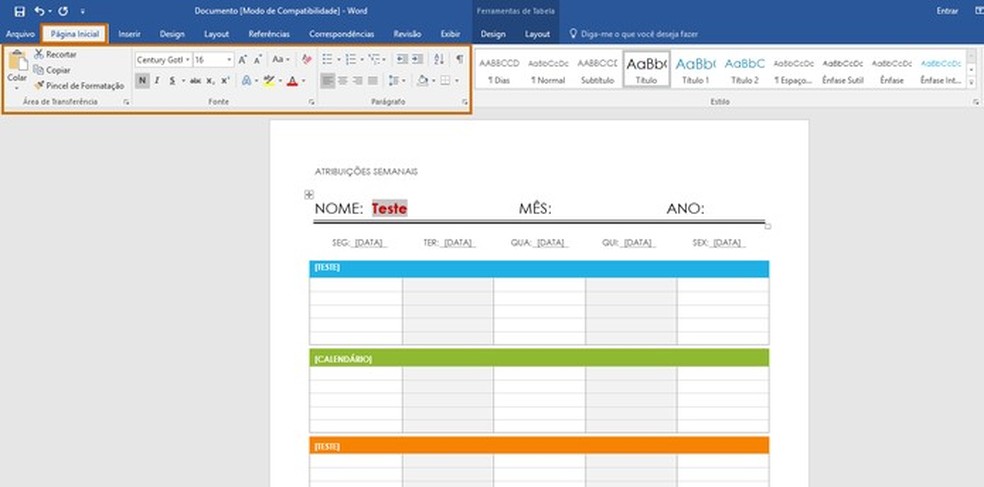Click Entrar to sign in
The height and width of the screenshot is (487, 984).
pos(947,11)
